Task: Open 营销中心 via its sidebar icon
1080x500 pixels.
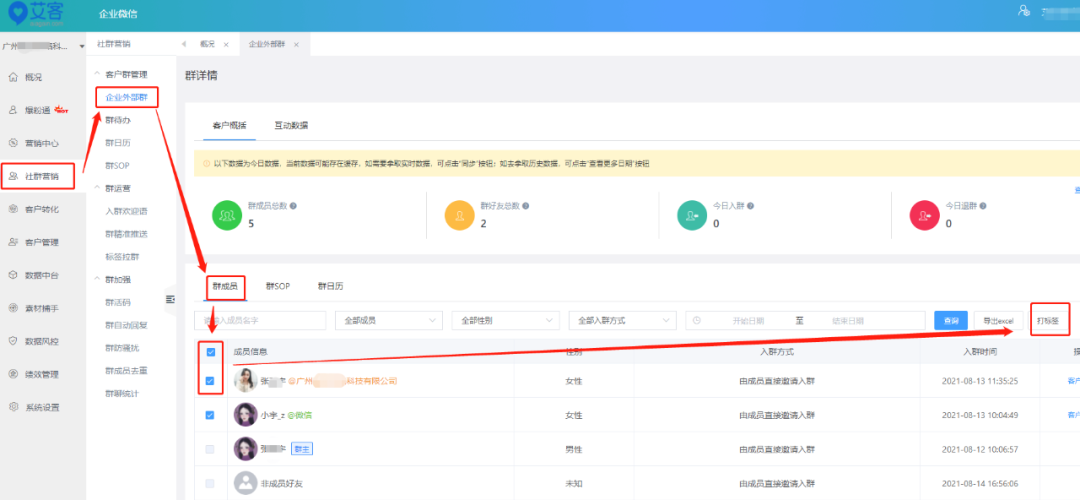Action: pos(13,143)
